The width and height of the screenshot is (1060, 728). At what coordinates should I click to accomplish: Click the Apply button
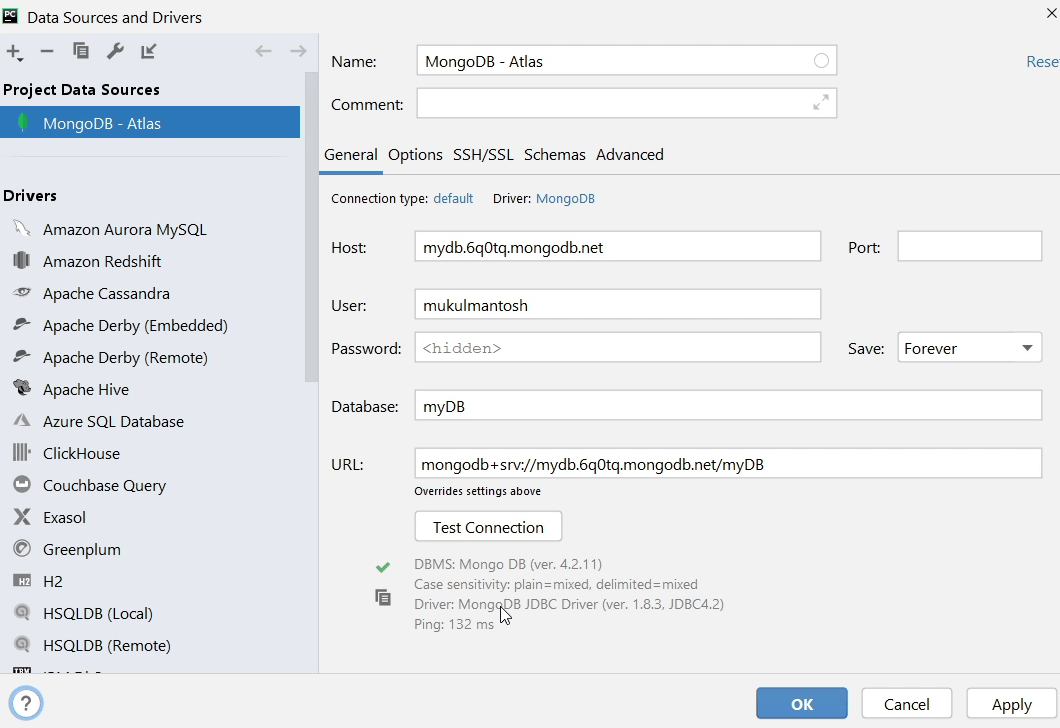coord(1011,704)
